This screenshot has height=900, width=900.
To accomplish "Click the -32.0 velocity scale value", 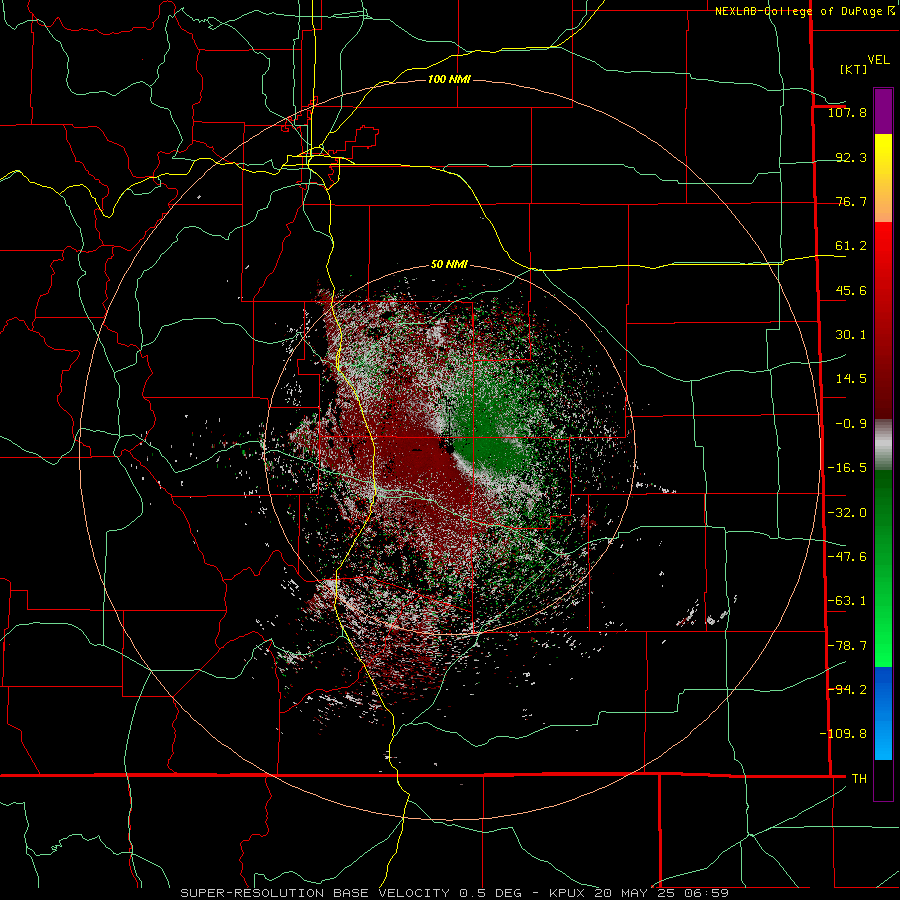I will [847, 513].
